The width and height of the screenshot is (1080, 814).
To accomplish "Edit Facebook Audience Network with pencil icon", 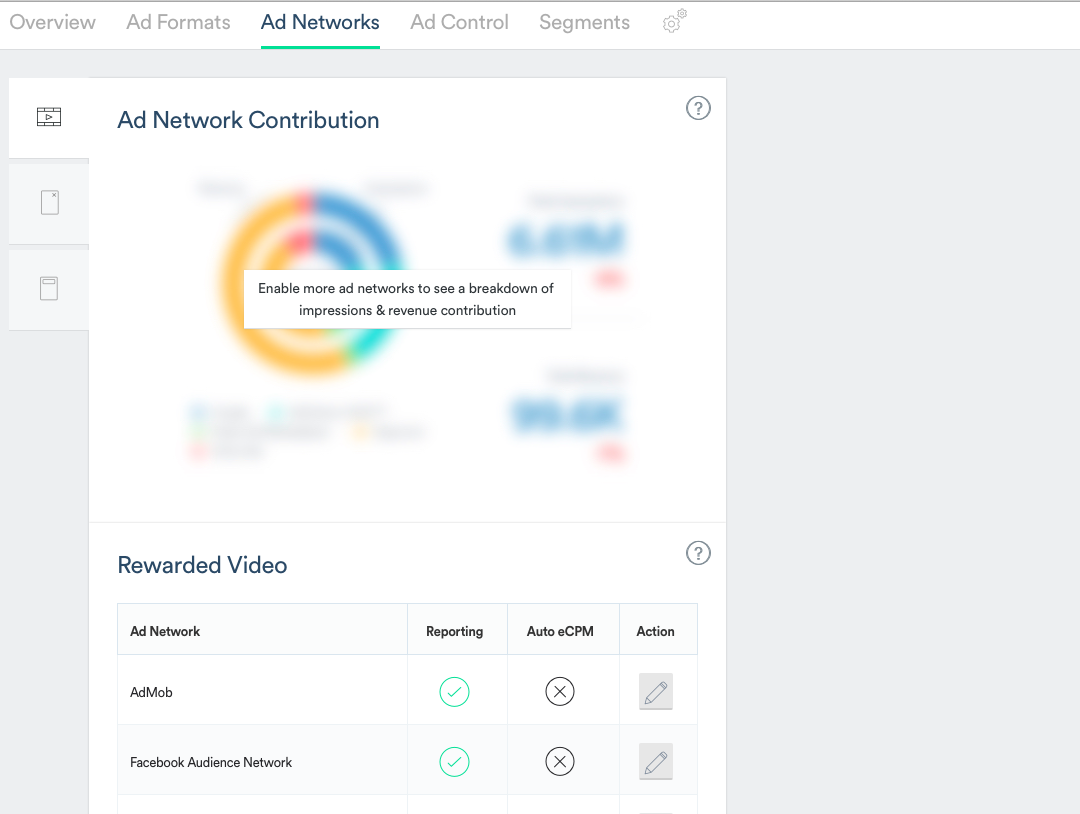I will [x=656, y=762].
